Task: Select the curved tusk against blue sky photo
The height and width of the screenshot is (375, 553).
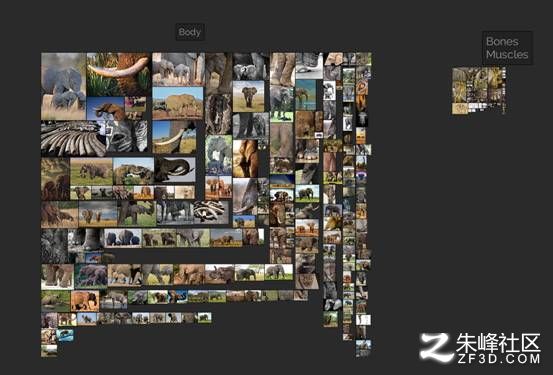Action: [174, 137]
